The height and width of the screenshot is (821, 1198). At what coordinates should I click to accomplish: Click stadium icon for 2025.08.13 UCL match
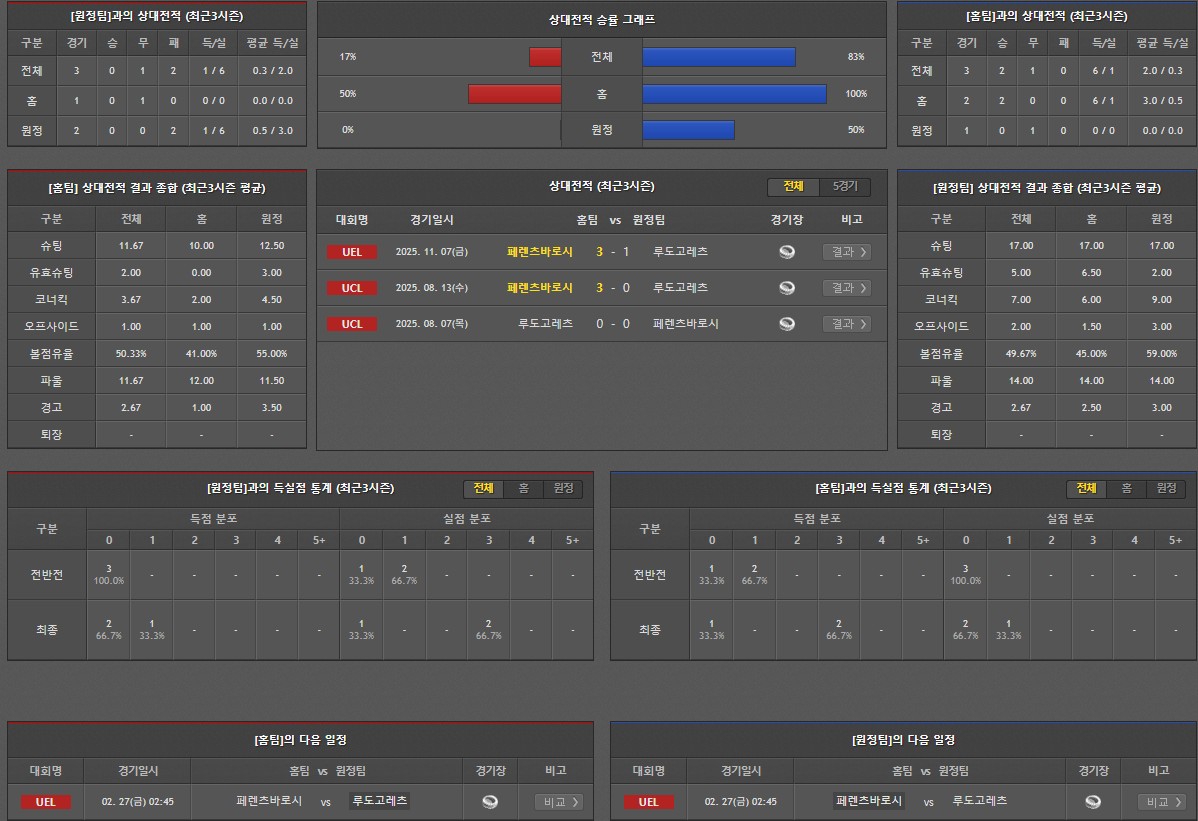point(787,288)
